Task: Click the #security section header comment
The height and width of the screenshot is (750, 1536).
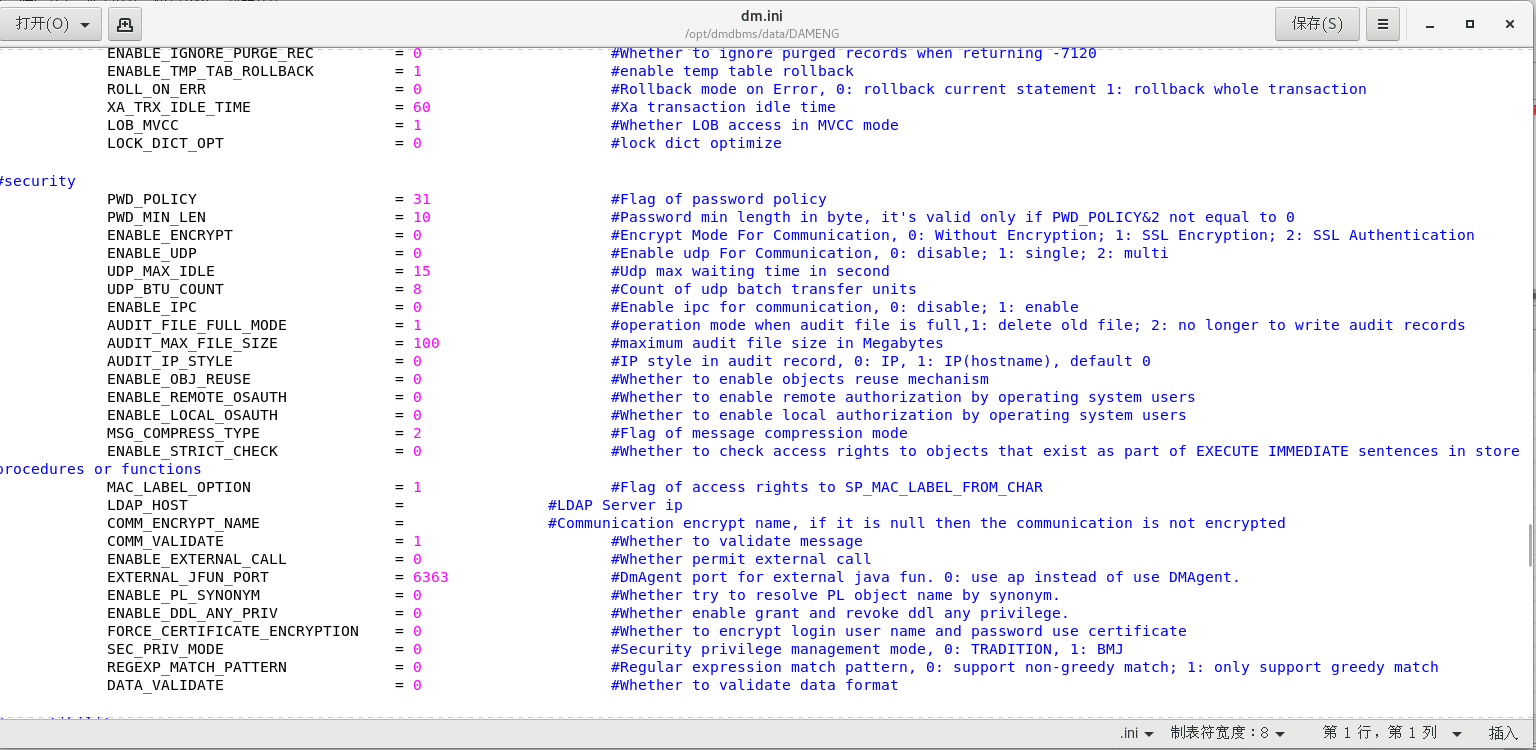Action: [x=38, y=181]
